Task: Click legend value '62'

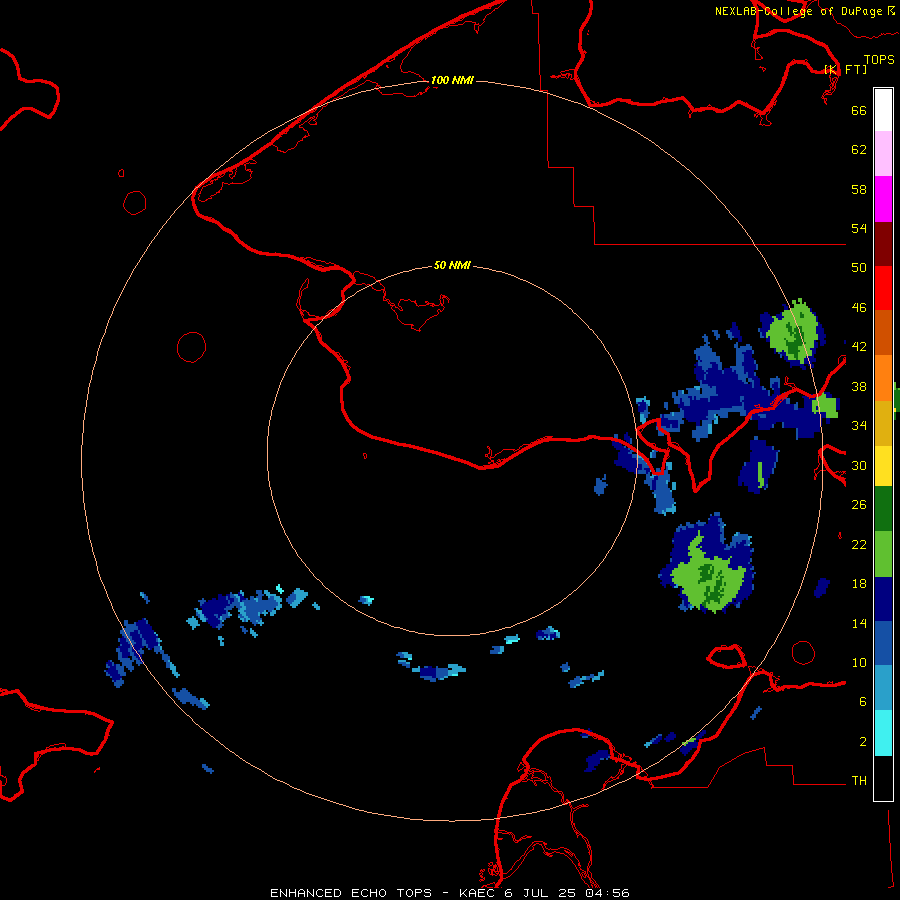Action: (x=859, y=150)
